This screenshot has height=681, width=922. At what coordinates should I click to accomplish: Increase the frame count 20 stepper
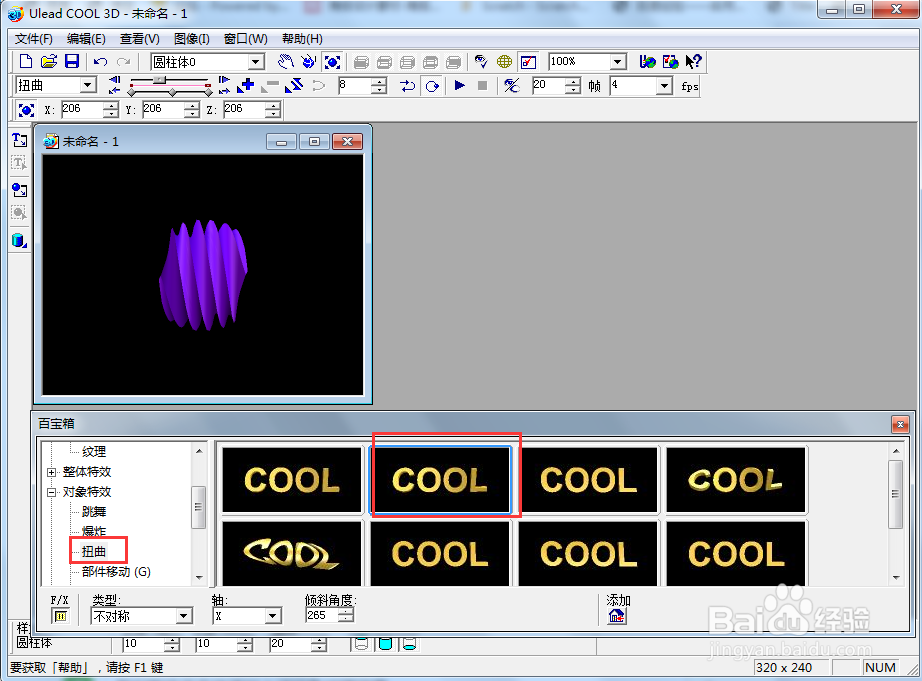tap(573, 82)
